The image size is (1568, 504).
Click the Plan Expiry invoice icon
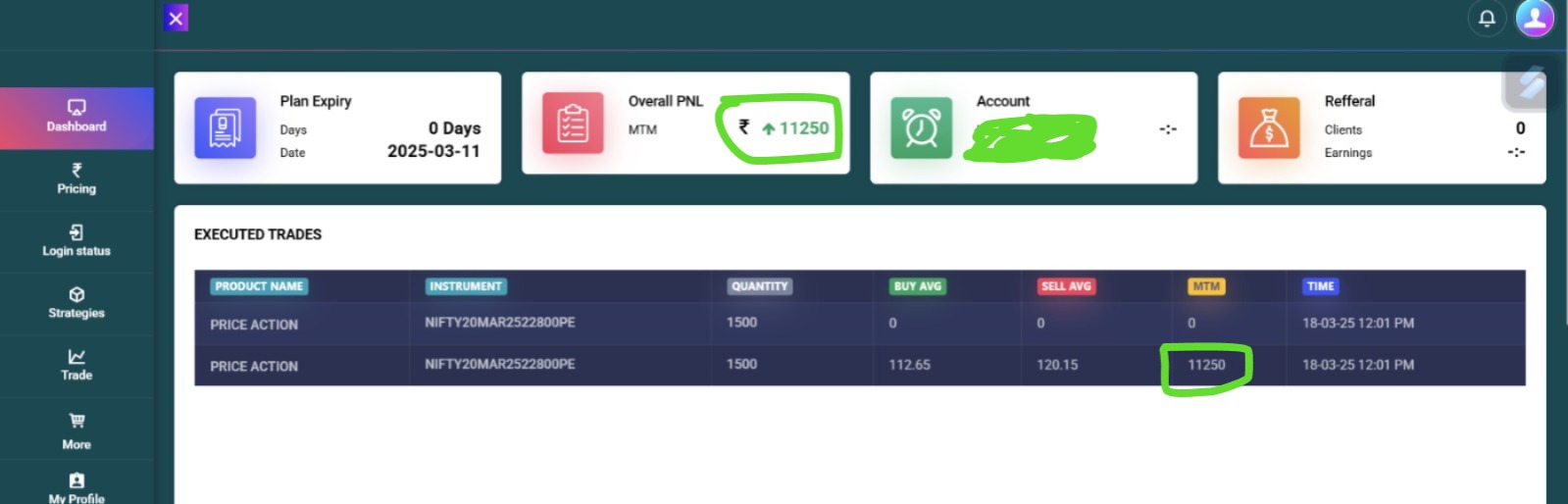click(x=225, y=127)
